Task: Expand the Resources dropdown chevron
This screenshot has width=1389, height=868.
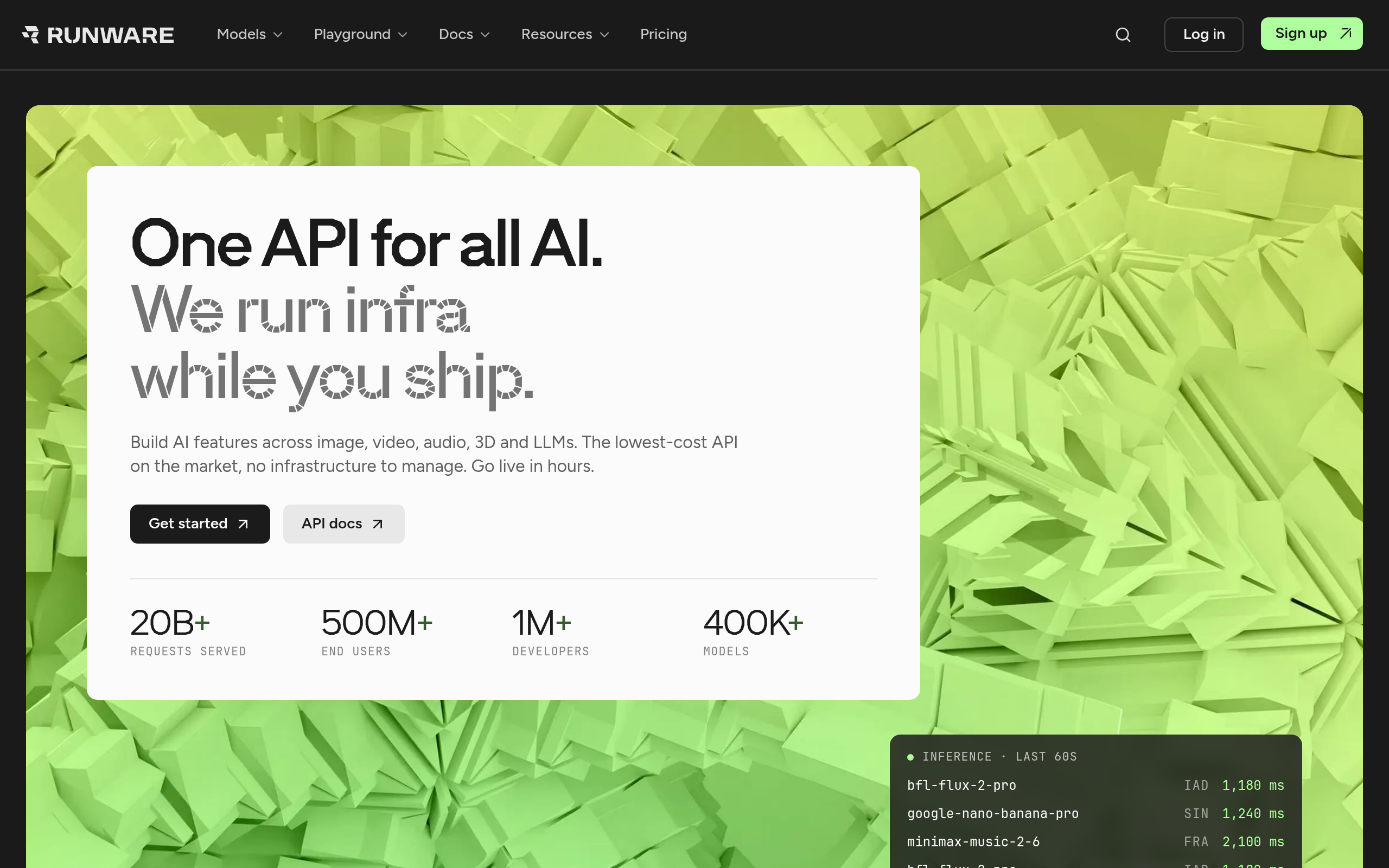Action: (604, 35)
